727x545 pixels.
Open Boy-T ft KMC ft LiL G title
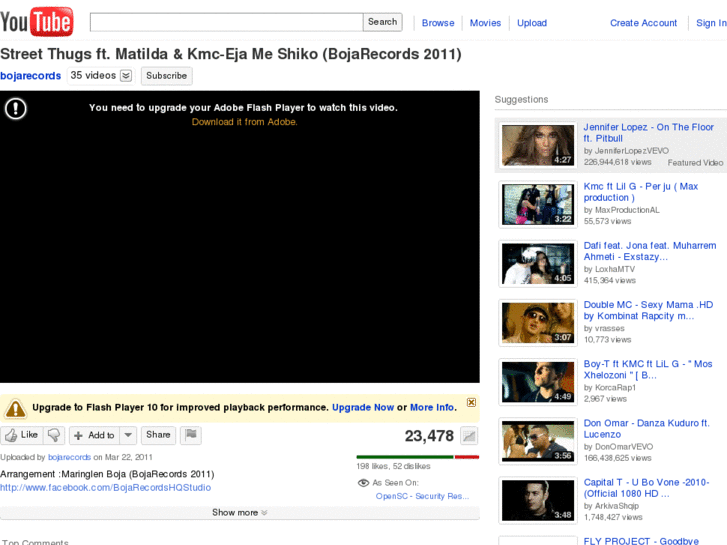coord(648,370)
